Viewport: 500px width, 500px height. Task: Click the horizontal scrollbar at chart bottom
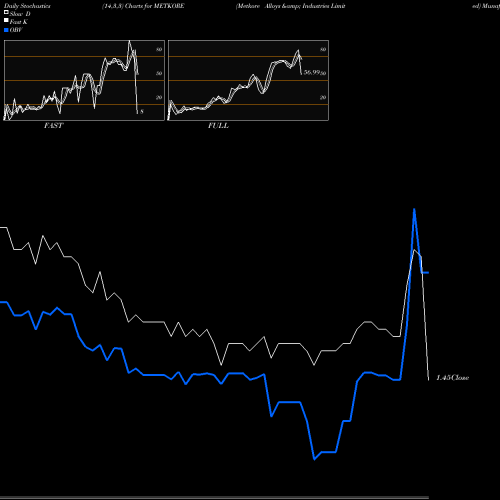point(214,497)
